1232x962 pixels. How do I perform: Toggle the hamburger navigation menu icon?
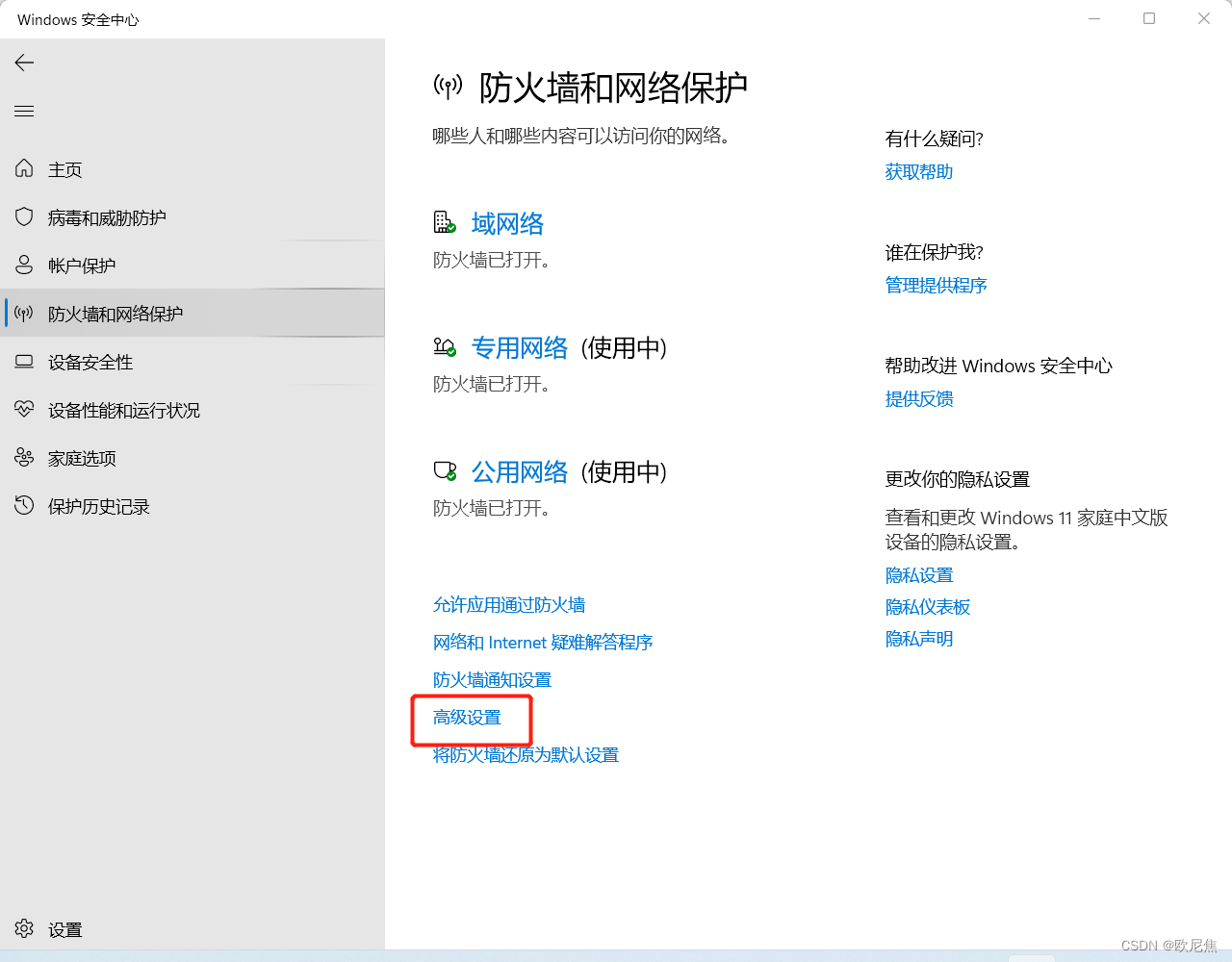click(x=24, y=112)
